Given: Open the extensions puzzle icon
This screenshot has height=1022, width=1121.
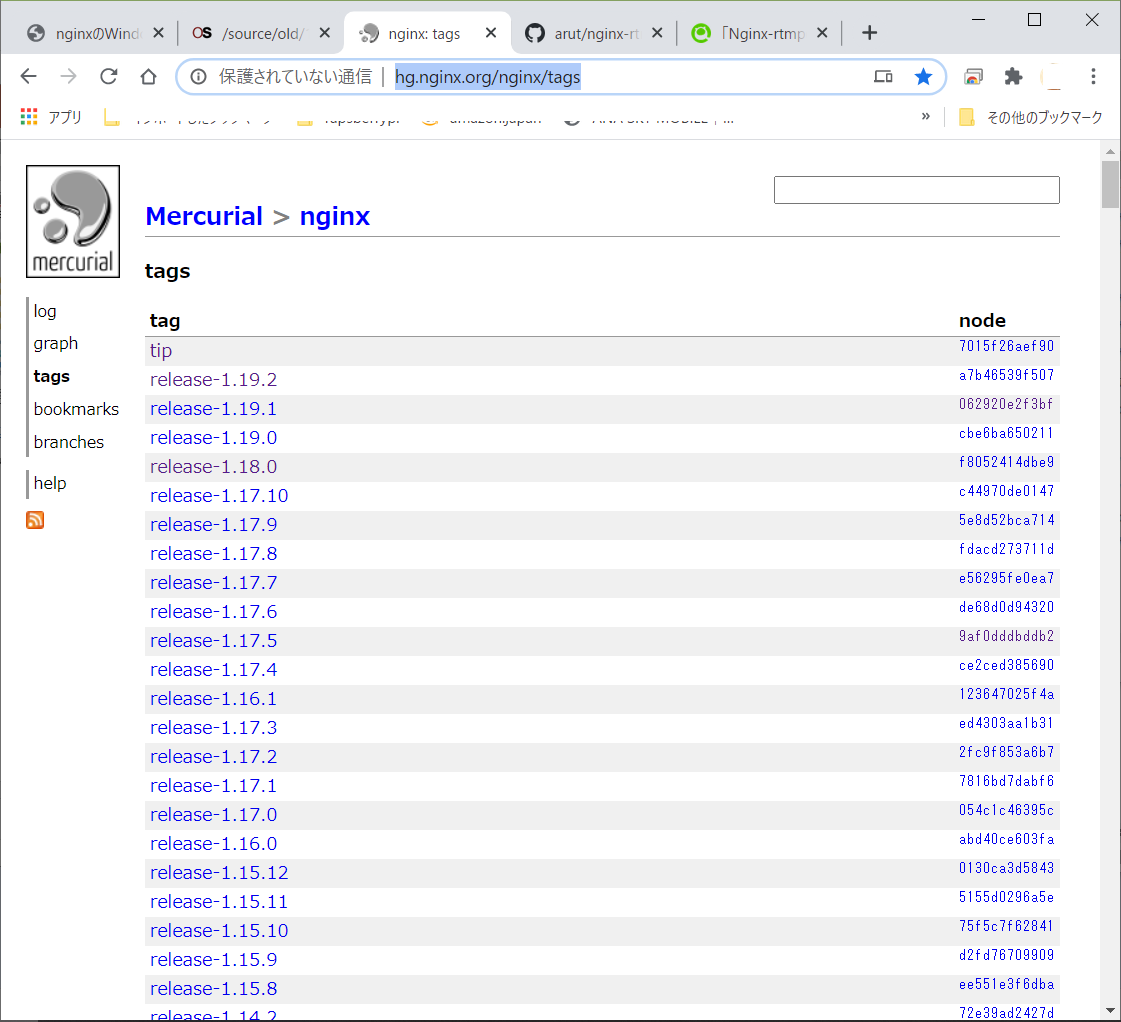Looking at the screenshot, I should pyautogui.click(x=1013, y=76).
